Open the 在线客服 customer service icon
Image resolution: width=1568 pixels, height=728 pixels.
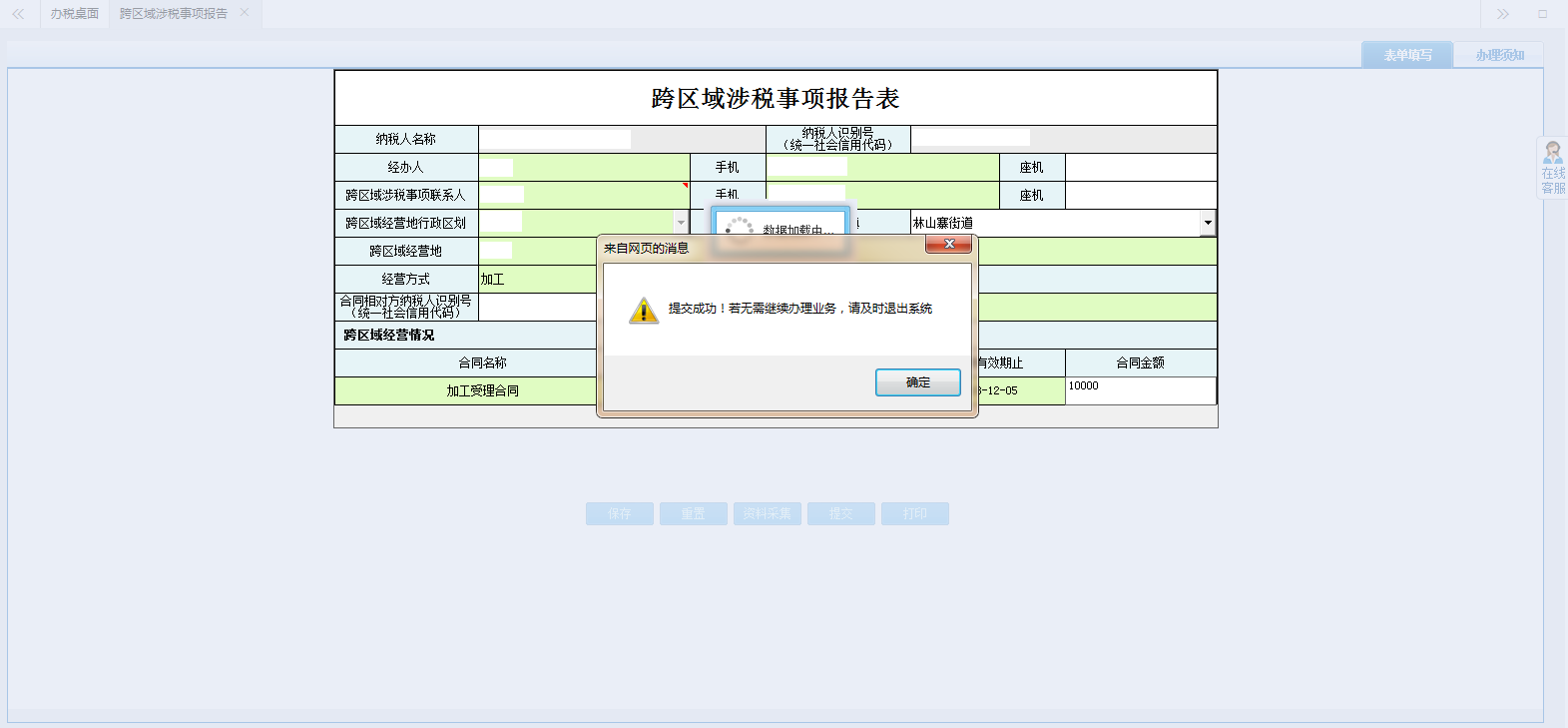1553,167
